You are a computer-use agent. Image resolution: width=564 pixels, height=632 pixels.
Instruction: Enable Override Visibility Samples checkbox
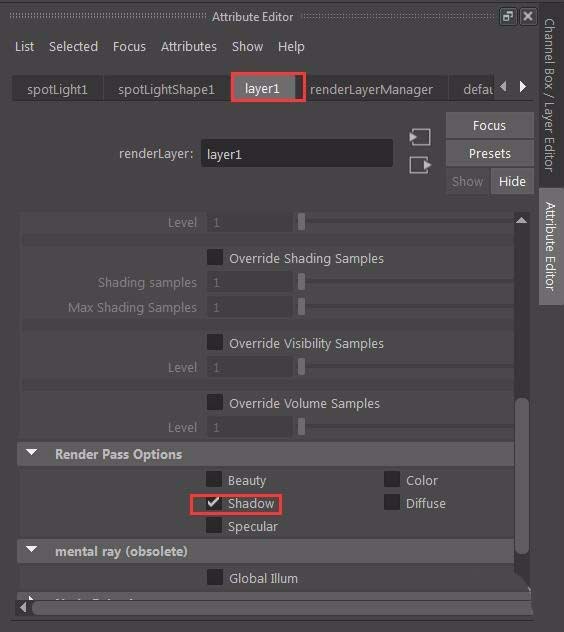click(x=215, y=342)
